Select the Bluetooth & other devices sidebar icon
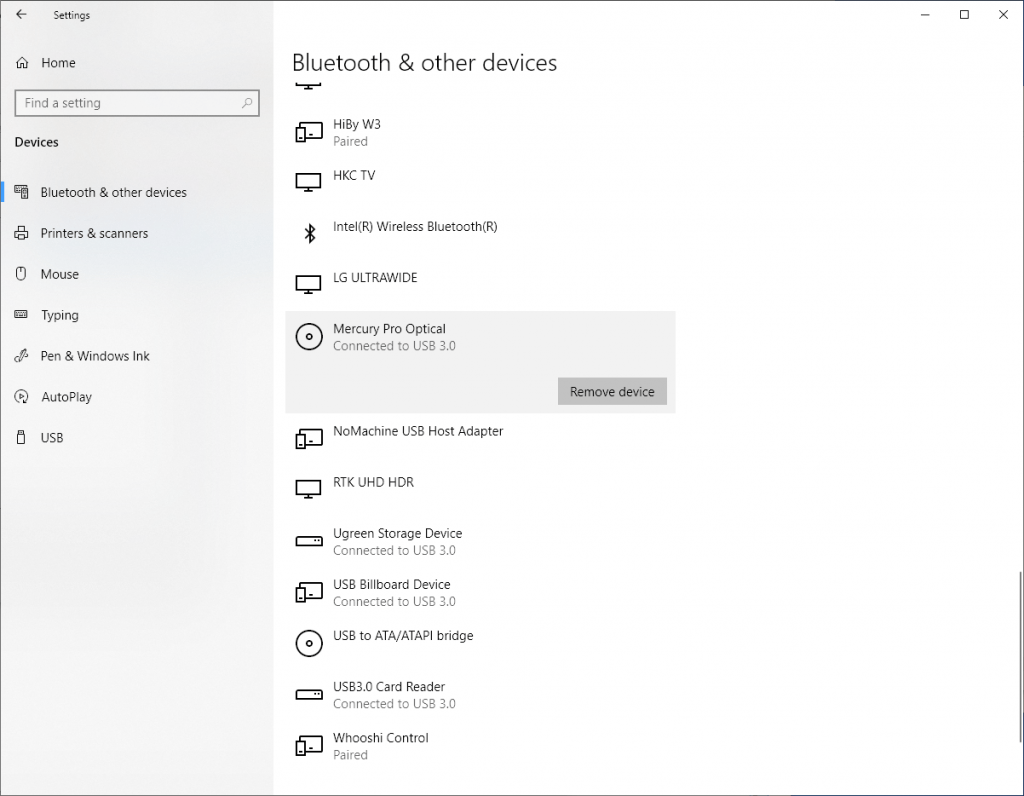This screenshot has height=796, width=1024. [22, 192]
